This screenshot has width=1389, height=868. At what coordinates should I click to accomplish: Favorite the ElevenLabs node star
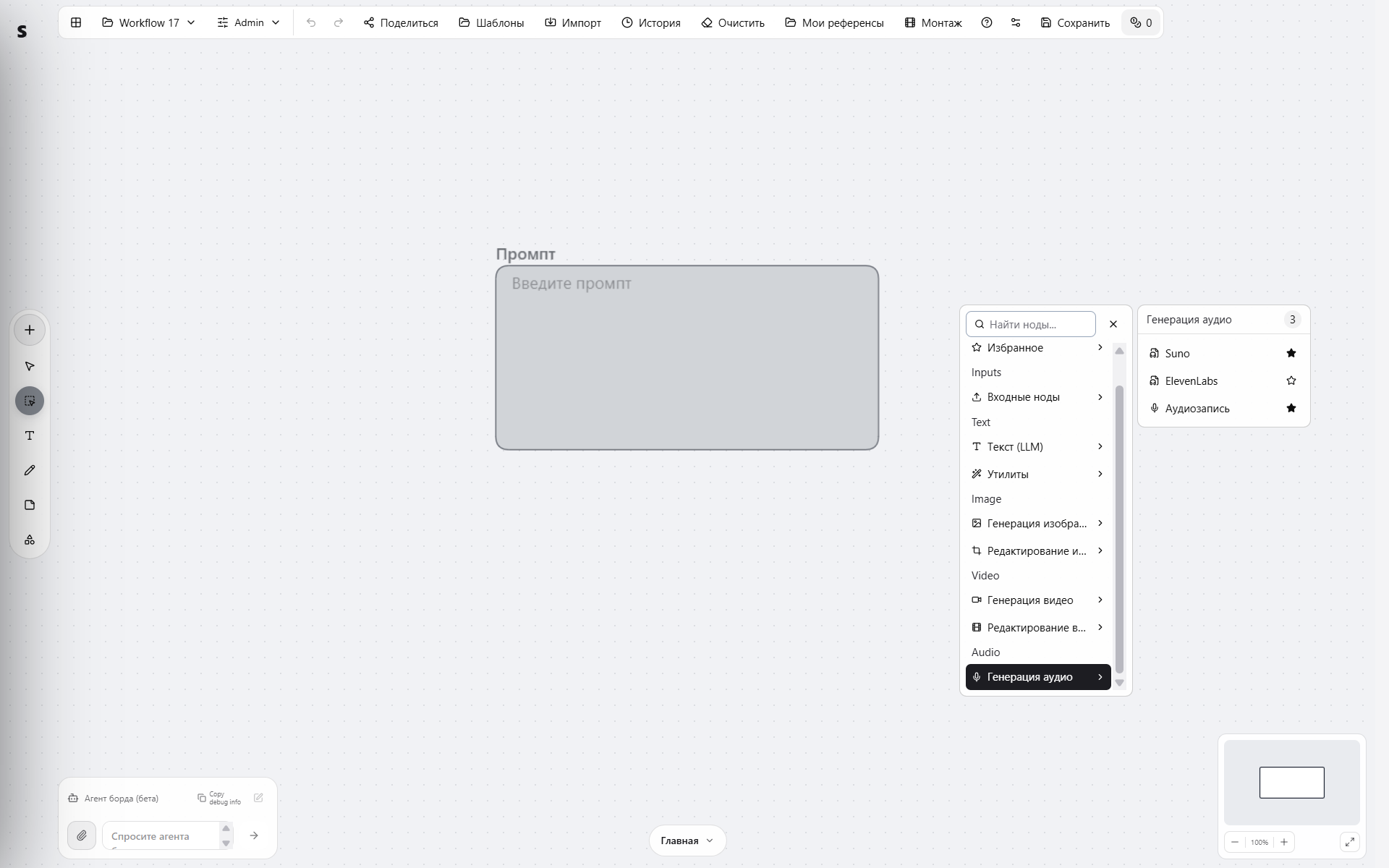click(x=1291, y=380)
